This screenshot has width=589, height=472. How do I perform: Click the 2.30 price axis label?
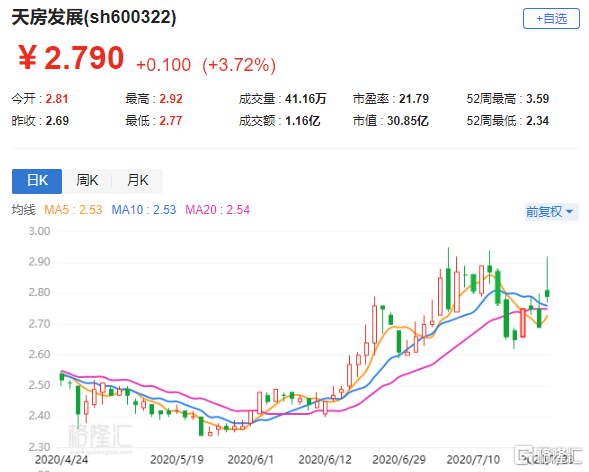pyautogui.click(x=39, y=446)
